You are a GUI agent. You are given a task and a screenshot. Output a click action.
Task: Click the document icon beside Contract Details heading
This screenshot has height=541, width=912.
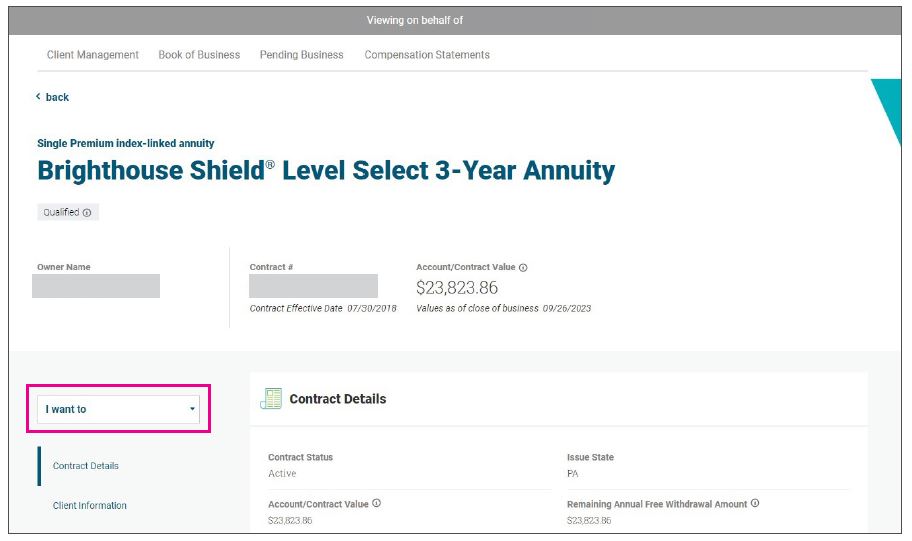[x=270, y=399]
